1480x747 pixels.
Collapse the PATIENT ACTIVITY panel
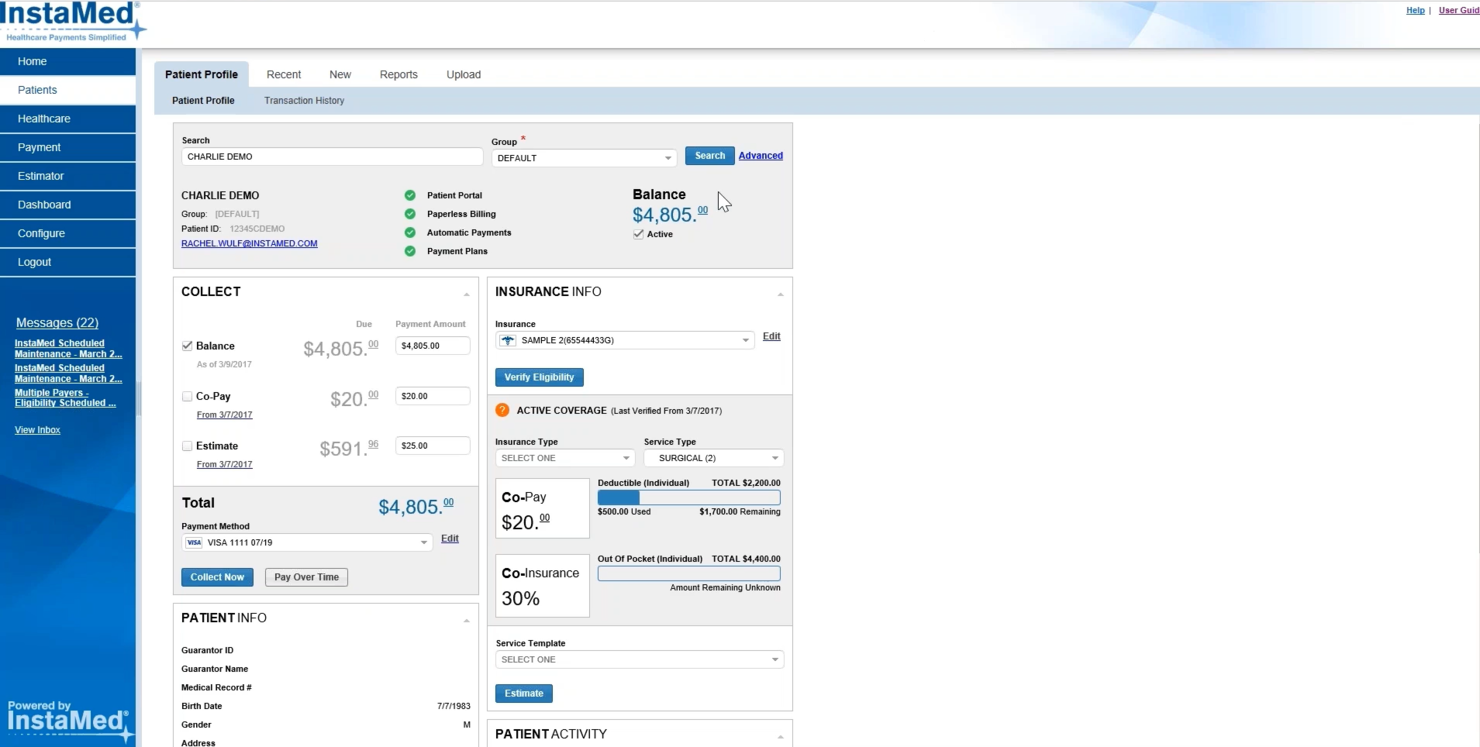click(x=780, y=736)
